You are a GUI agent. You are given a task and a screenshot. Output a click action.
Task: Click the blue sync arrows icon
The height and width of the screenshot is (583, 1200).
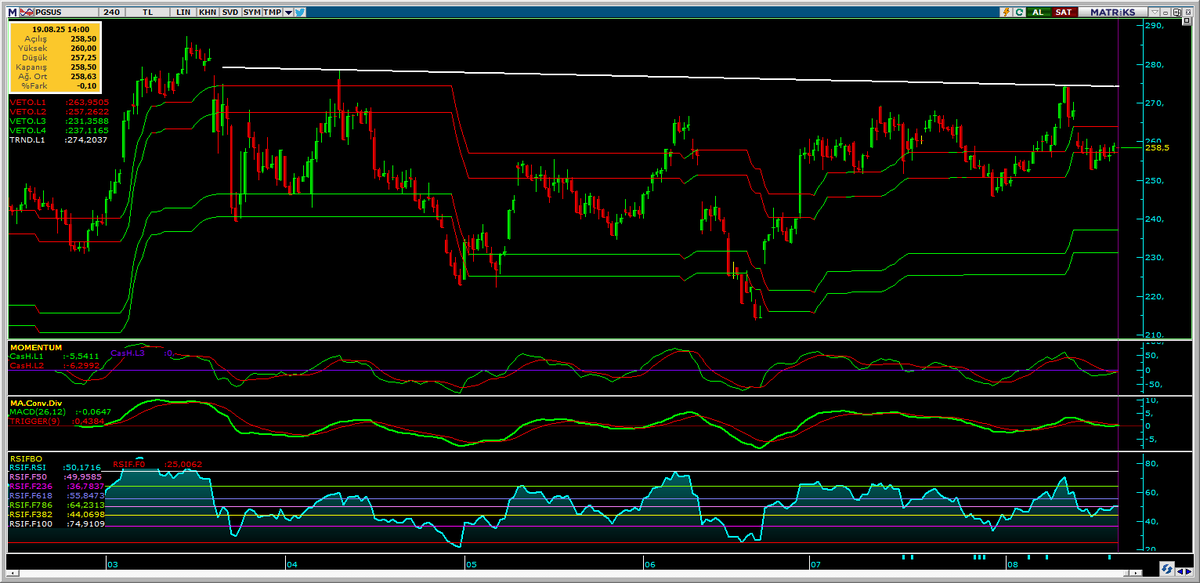1165,569
